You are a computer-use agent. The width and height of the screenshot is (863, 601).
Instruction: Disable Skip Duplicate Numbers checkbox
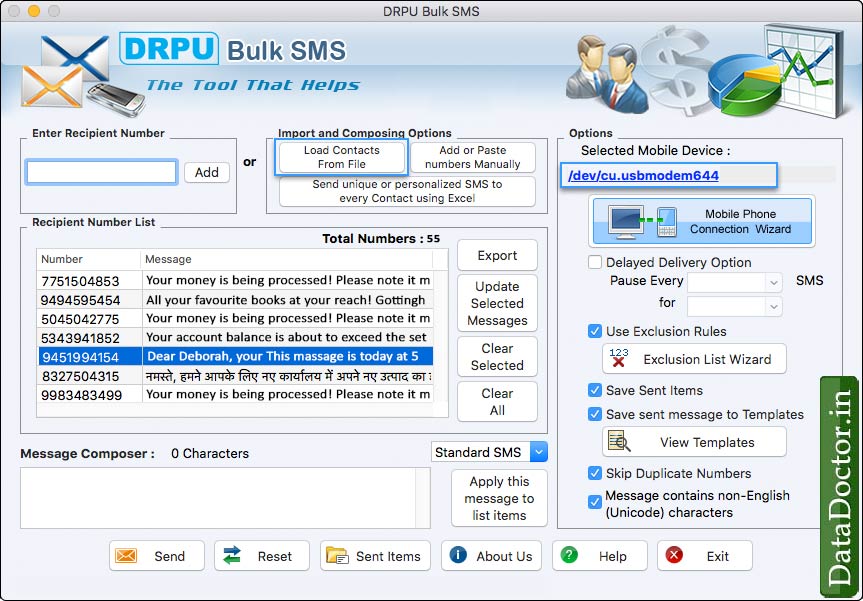click(594, 473)
